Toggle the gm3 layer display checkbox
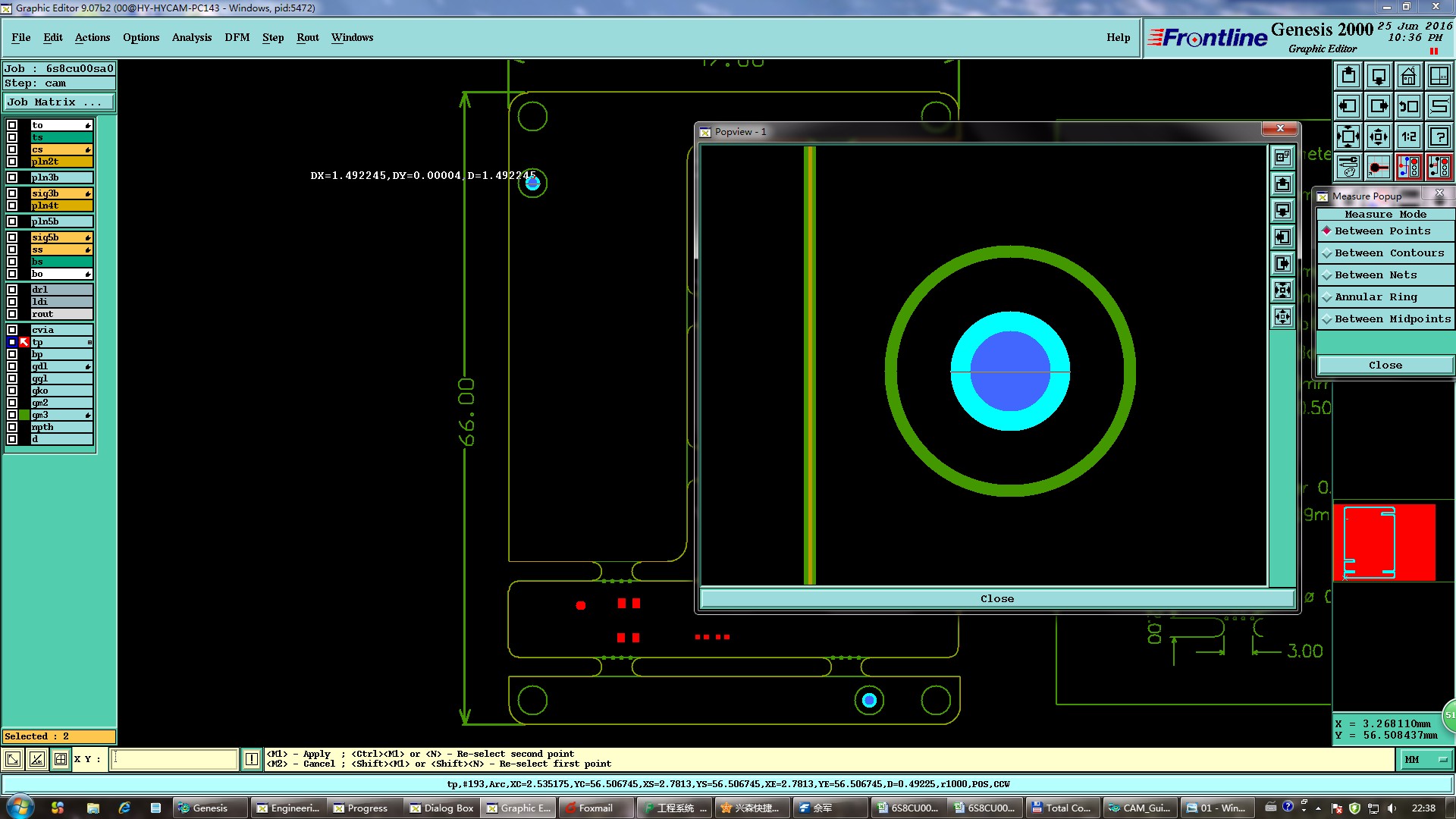Viewport: 1456px width, 819px height. click(12, 415)
